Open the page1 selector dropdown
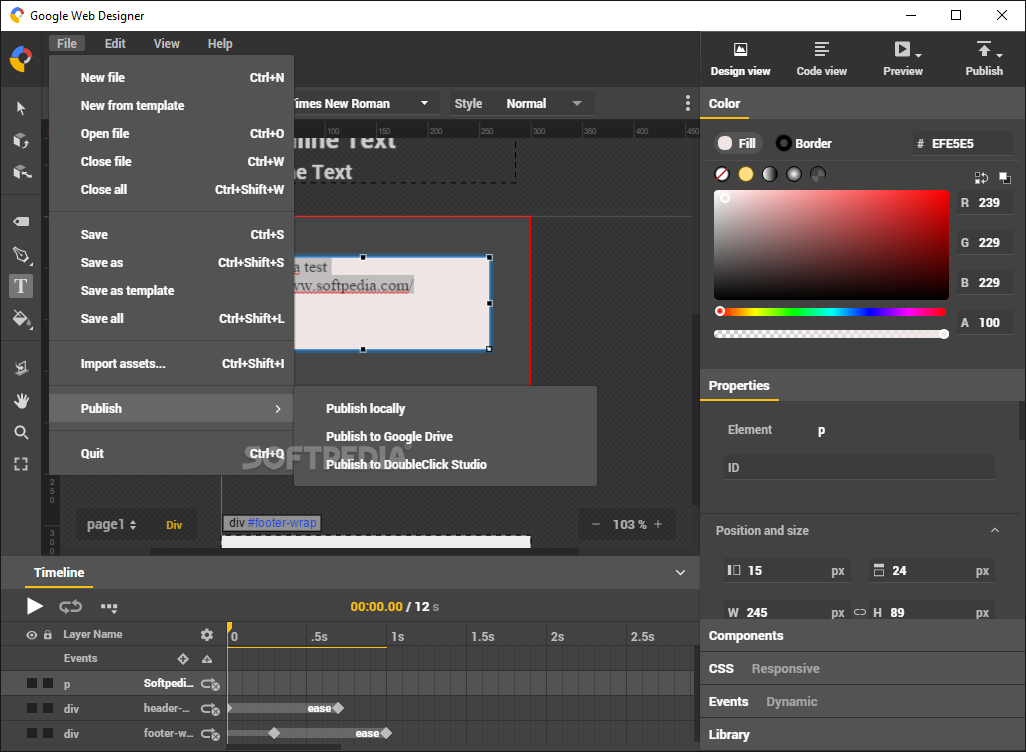Screen dimensions: 1026x752 tap(111, 524)
